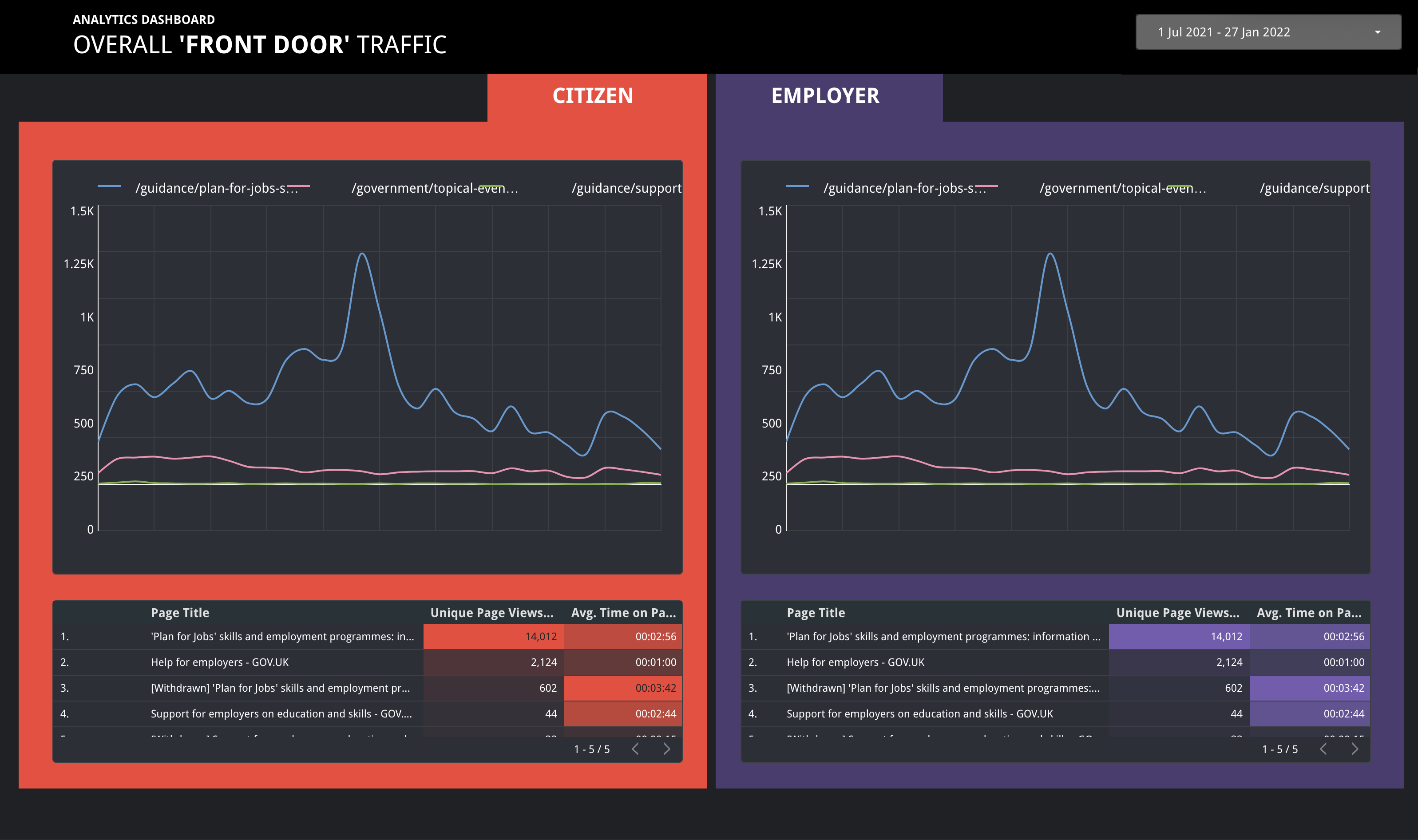The image size is (1418, 840).
Task: Click the date range dropdown arrow
Action: pyautogui.click(x=1377, y=32)
